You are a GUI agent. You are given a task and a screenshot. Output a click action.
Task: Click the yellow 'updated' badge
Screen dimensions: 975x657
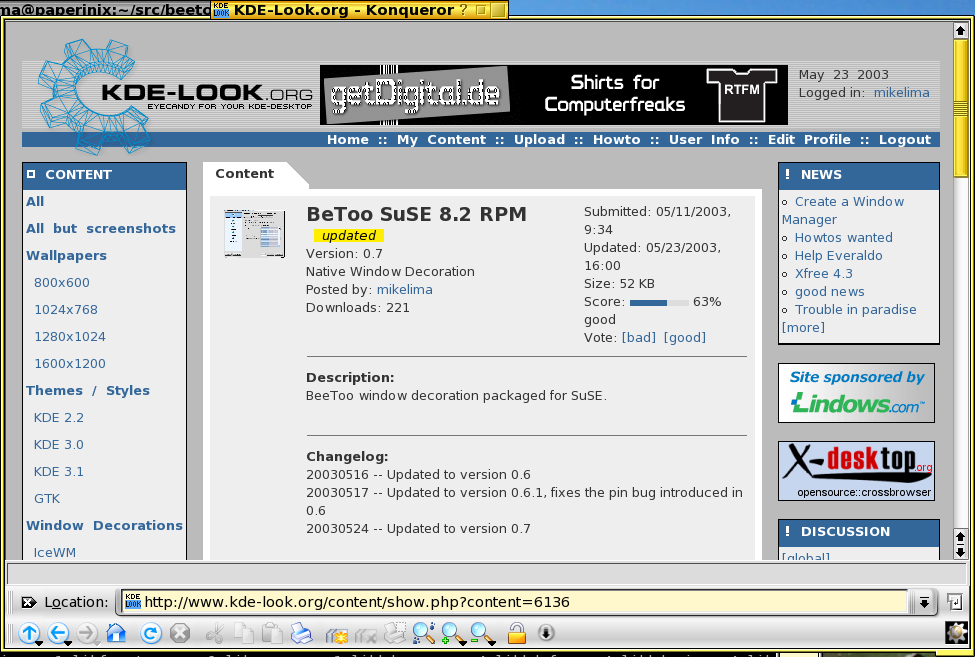pos(348,236)
